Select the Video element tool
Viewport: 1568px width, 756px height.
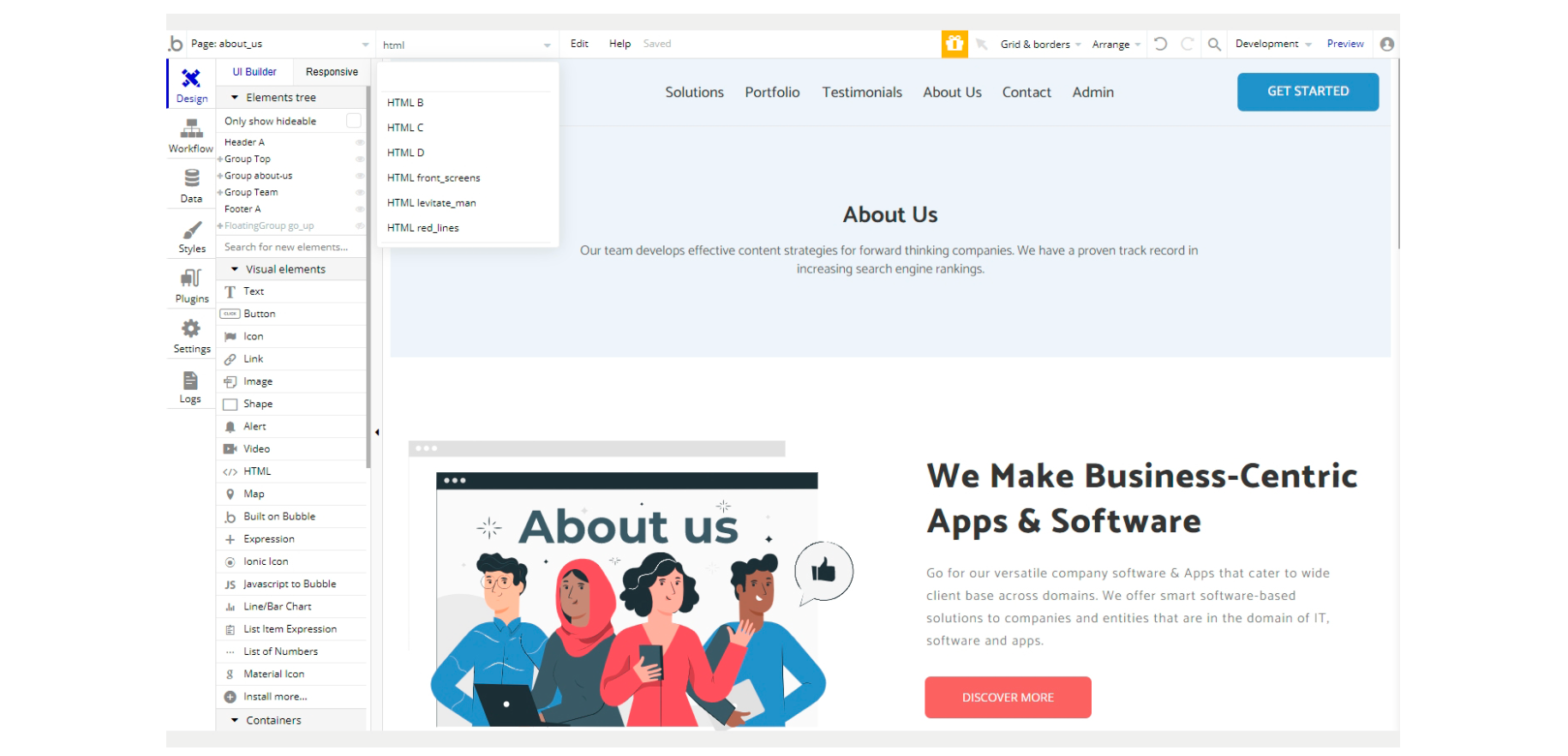click(293, 449)
